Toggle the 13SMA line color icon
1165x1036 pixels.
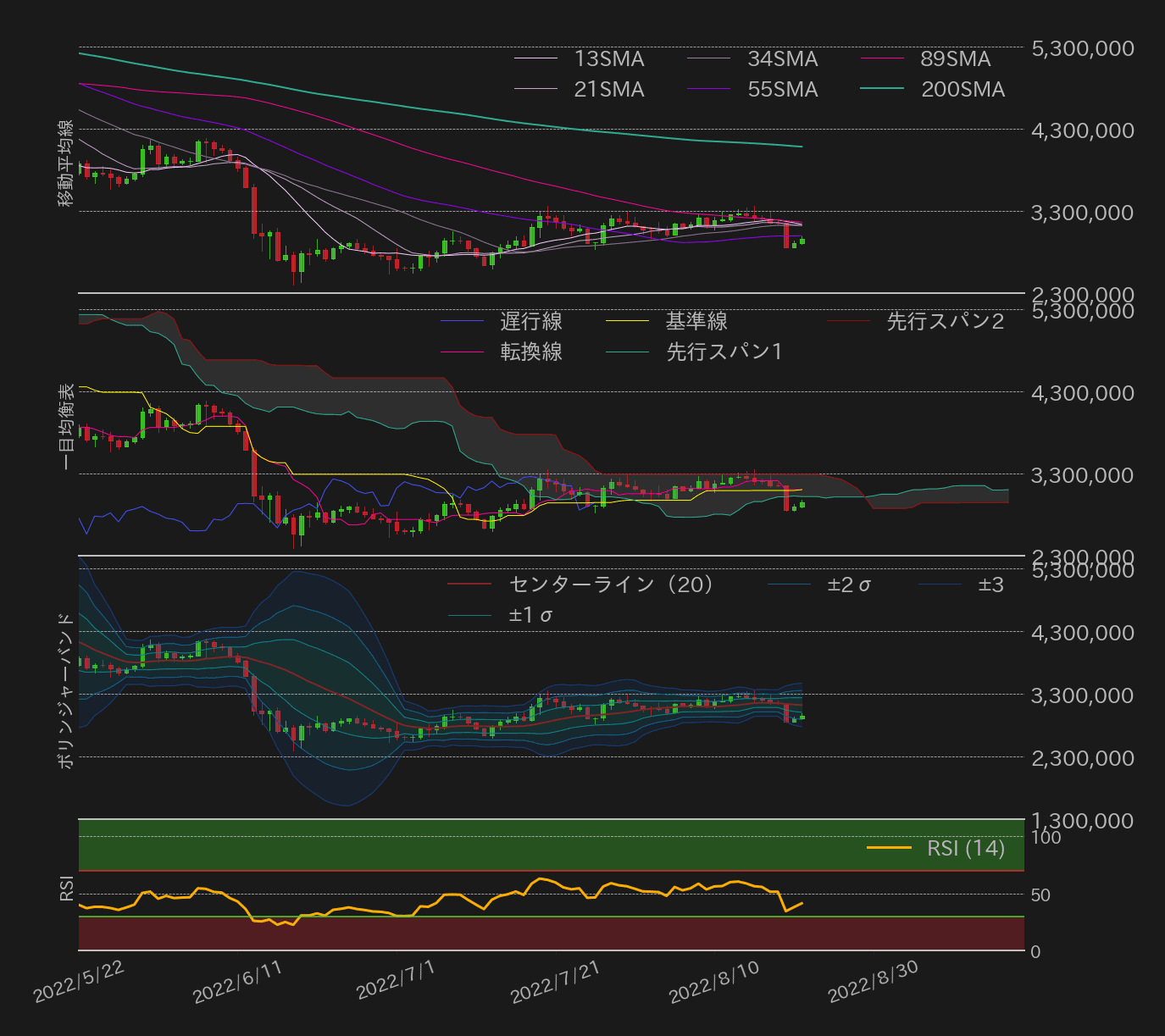point(536,59)
